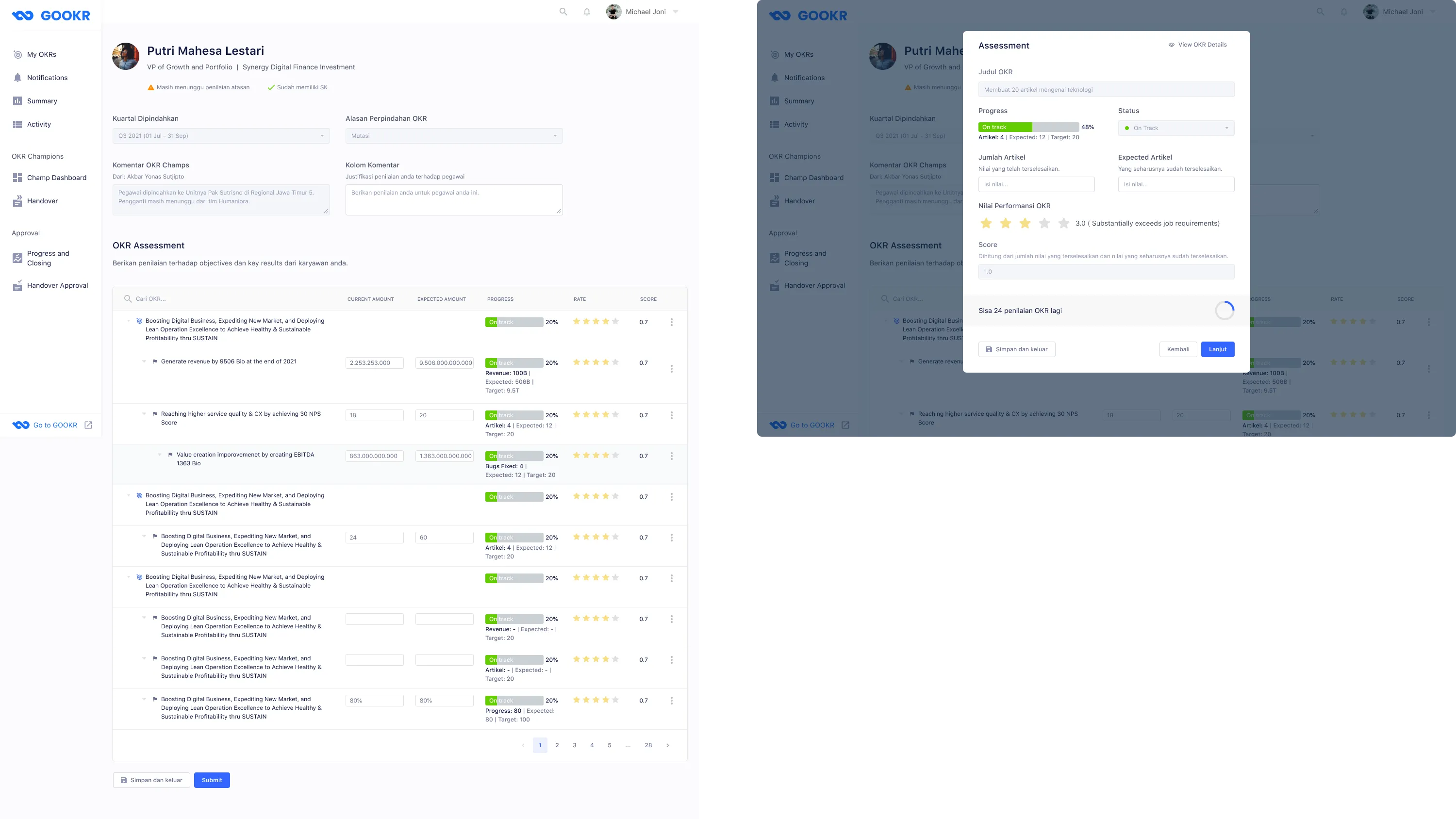Navigate to My OKRs menu item

17,54
